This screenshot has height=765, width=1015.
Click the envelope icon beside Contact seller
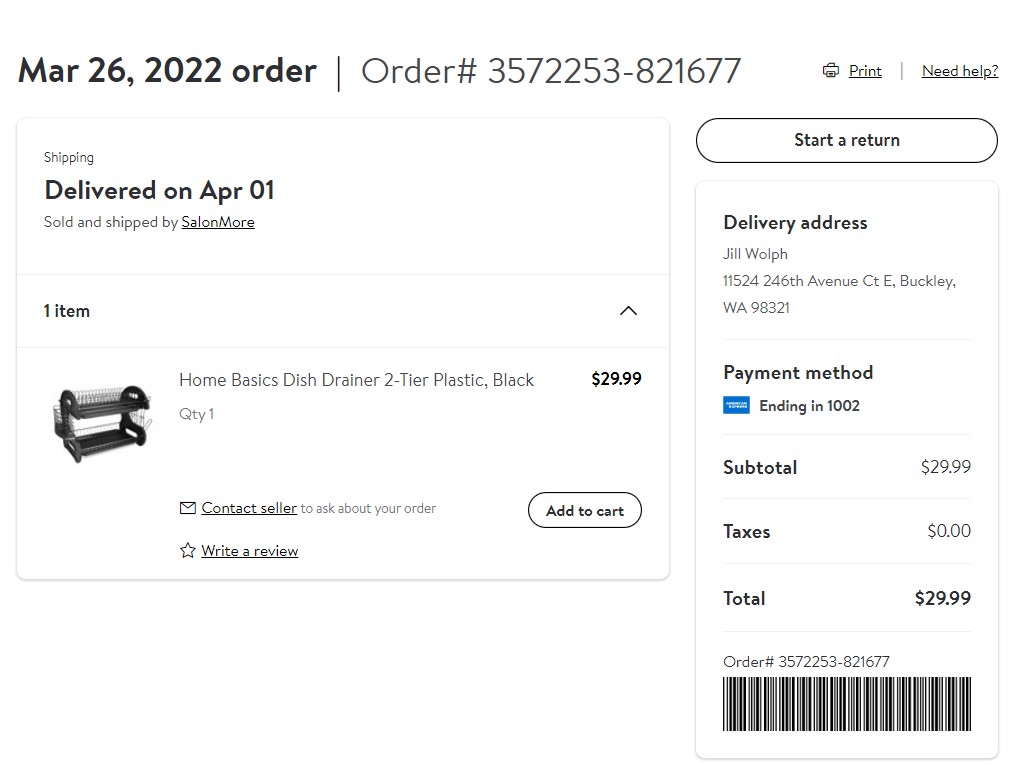point(188,508)
